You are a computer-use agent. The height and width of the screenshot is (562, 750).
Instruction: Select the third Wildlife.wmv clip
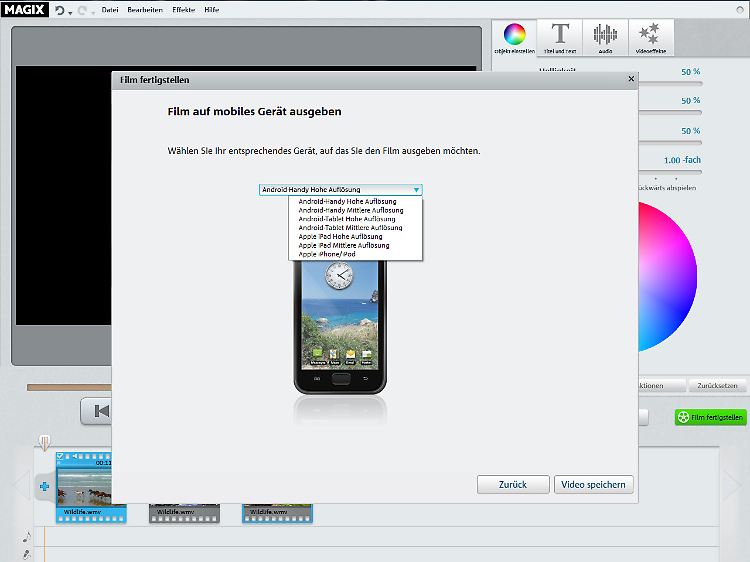click(x=277, y=513)
